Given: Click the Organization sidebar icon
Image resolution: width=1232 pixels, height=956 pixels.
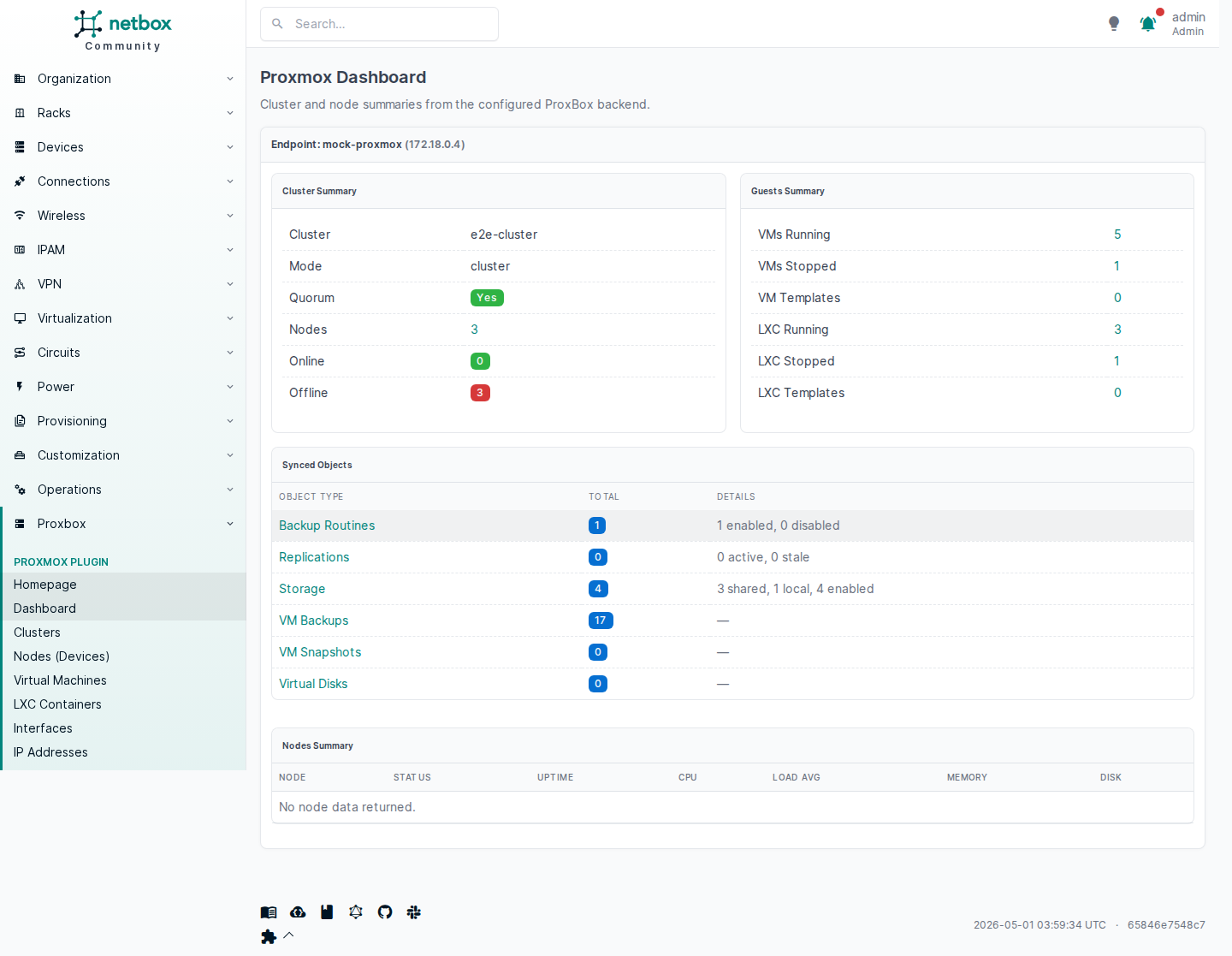Looking at the screenshot, I should [x=20, y=79].
